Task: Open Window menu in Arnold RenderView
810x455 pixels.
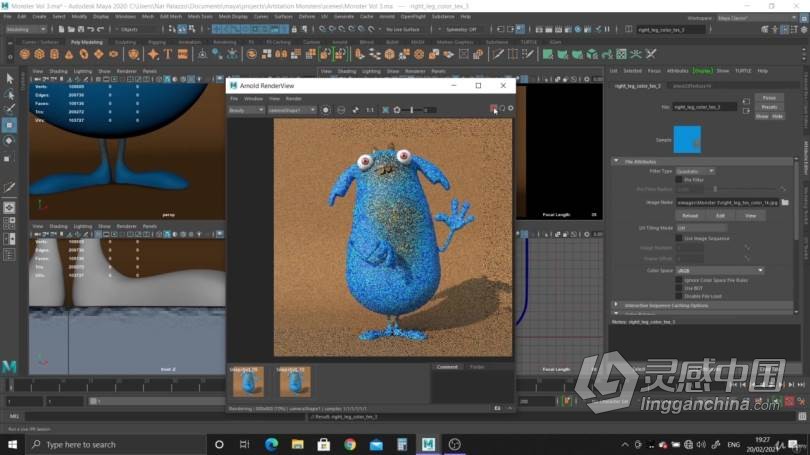Action: [x=253, y=99]
